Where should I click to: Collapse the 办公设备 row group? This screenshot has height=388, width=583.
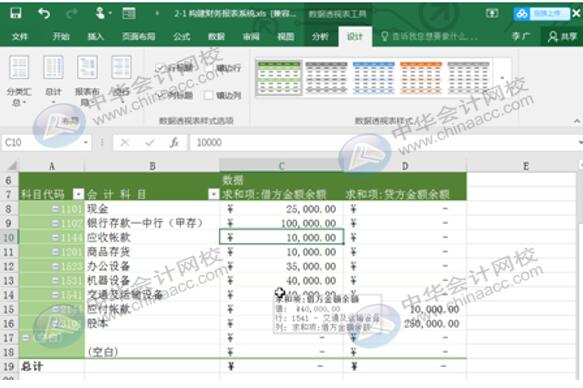click(55, 266)
